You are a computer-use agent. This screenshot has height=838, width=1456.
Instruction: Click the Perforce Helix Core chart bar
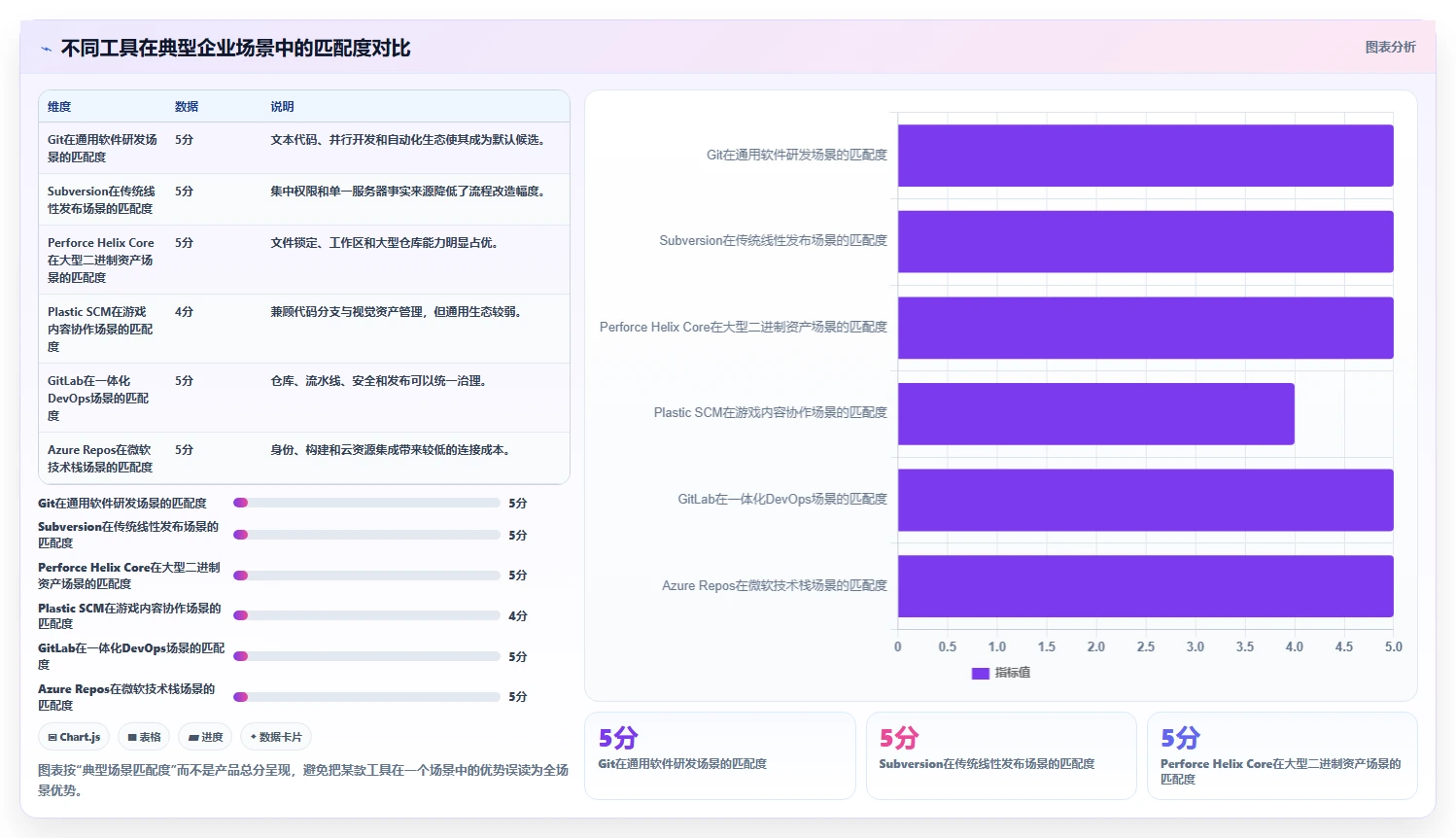[x=1145, y=328]
